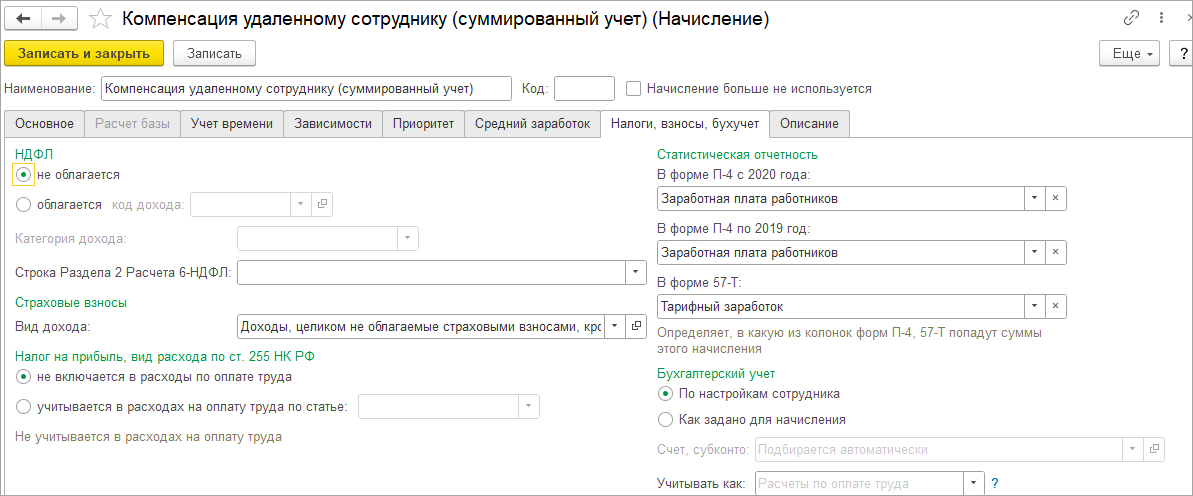Enable 'Начисление больше не используется' checkbox
The height and width of the screenshot is (496, 1193).
click(633, 88)
